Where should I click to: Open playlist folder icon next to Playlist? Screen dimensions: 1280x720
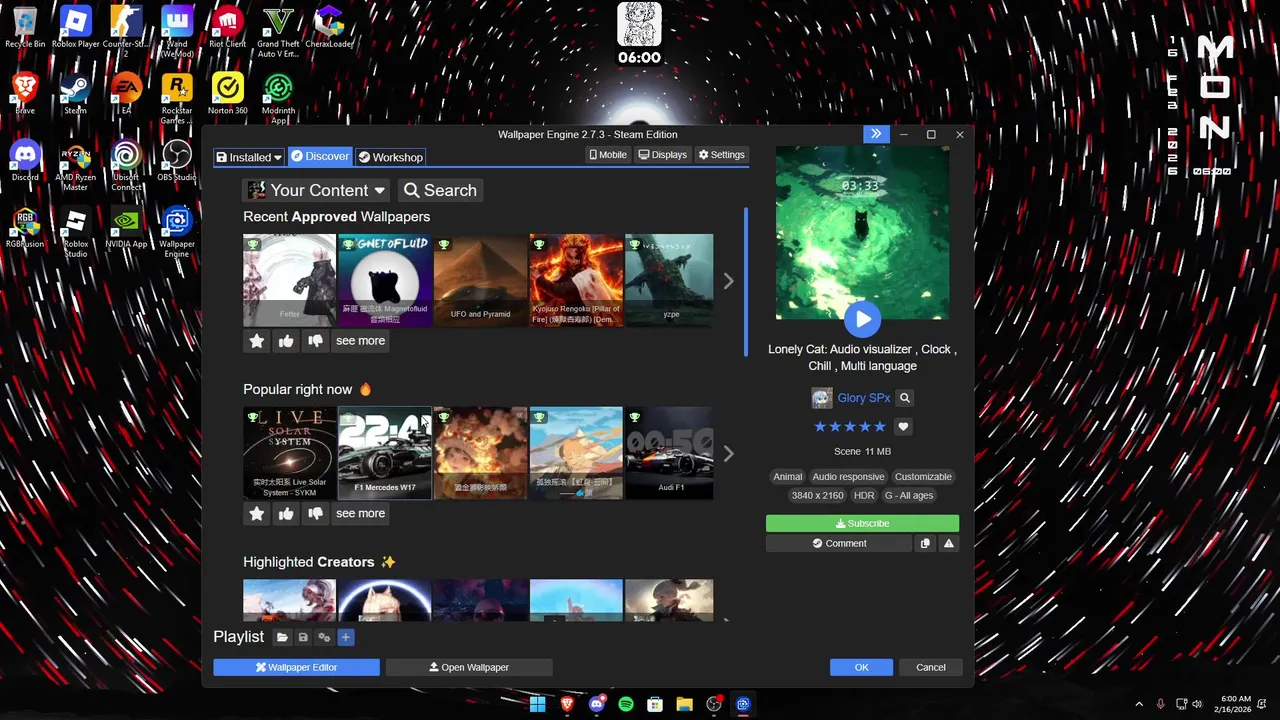(x=283, y=637)
